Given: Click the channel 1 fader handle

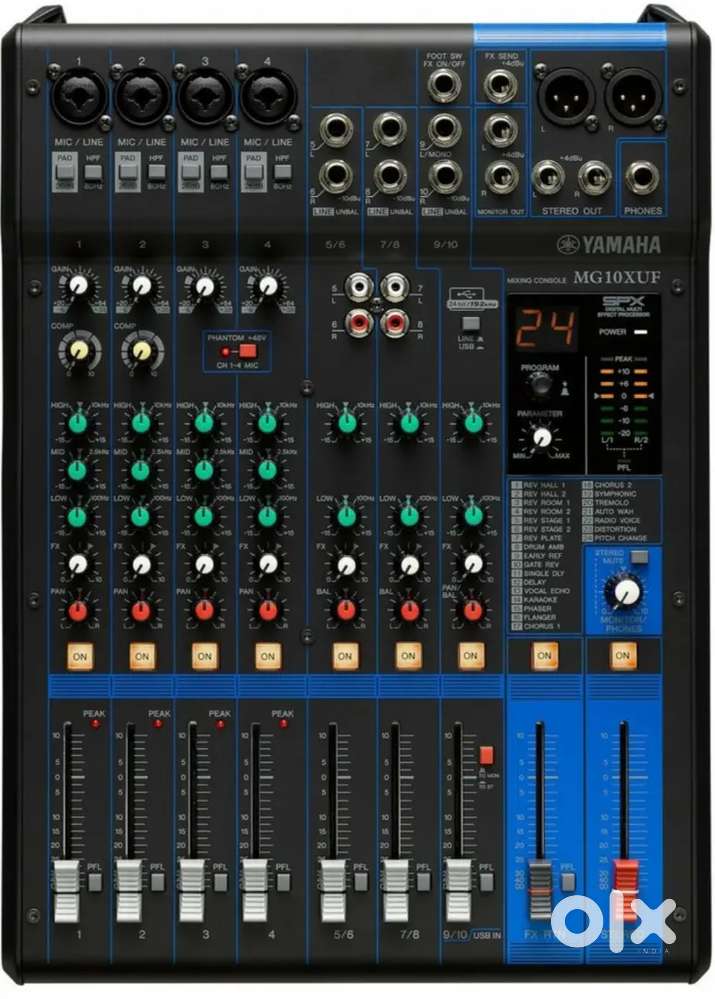Looking at the screenshot, I should point(65,885).
